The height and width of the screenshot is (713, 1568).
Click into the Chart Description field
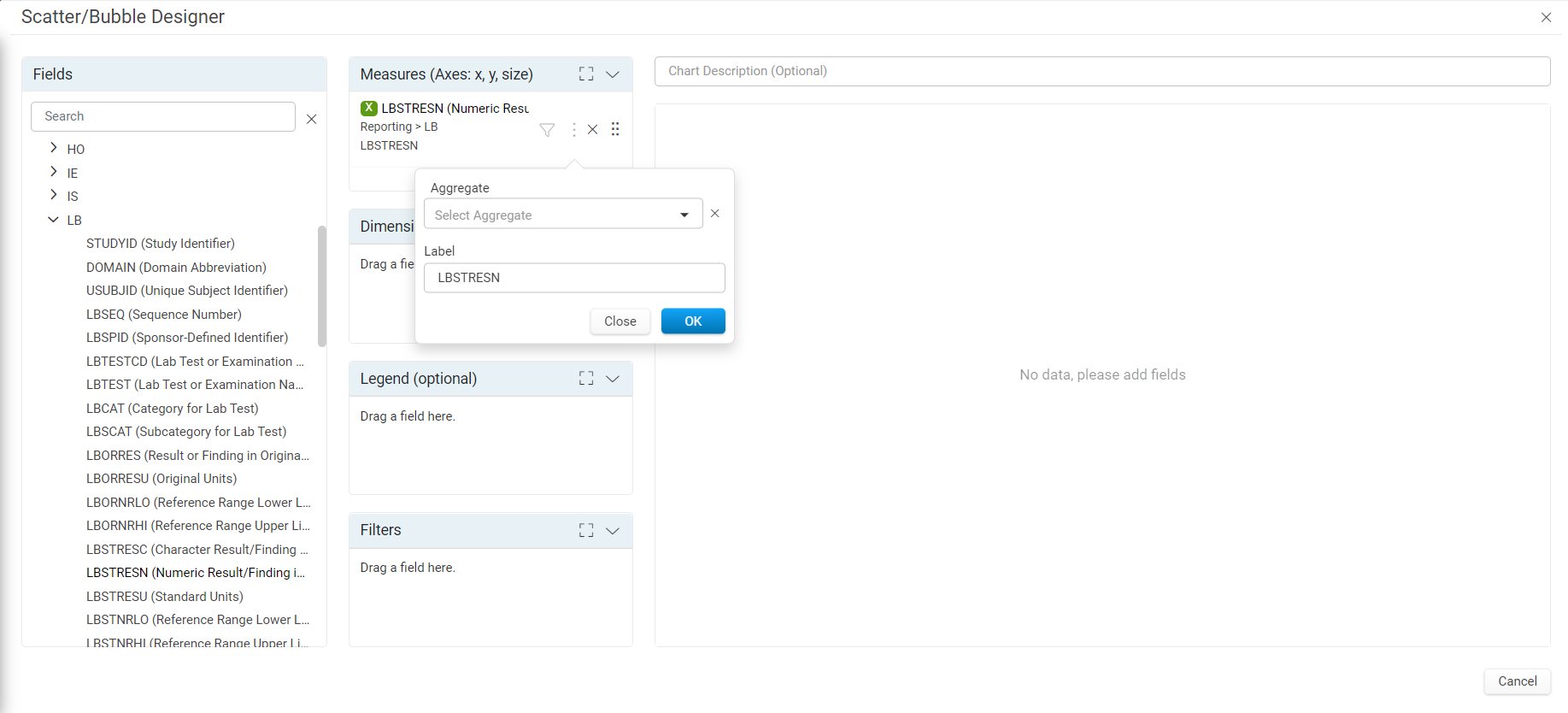pyautogui.click(x=1102, y=71)
